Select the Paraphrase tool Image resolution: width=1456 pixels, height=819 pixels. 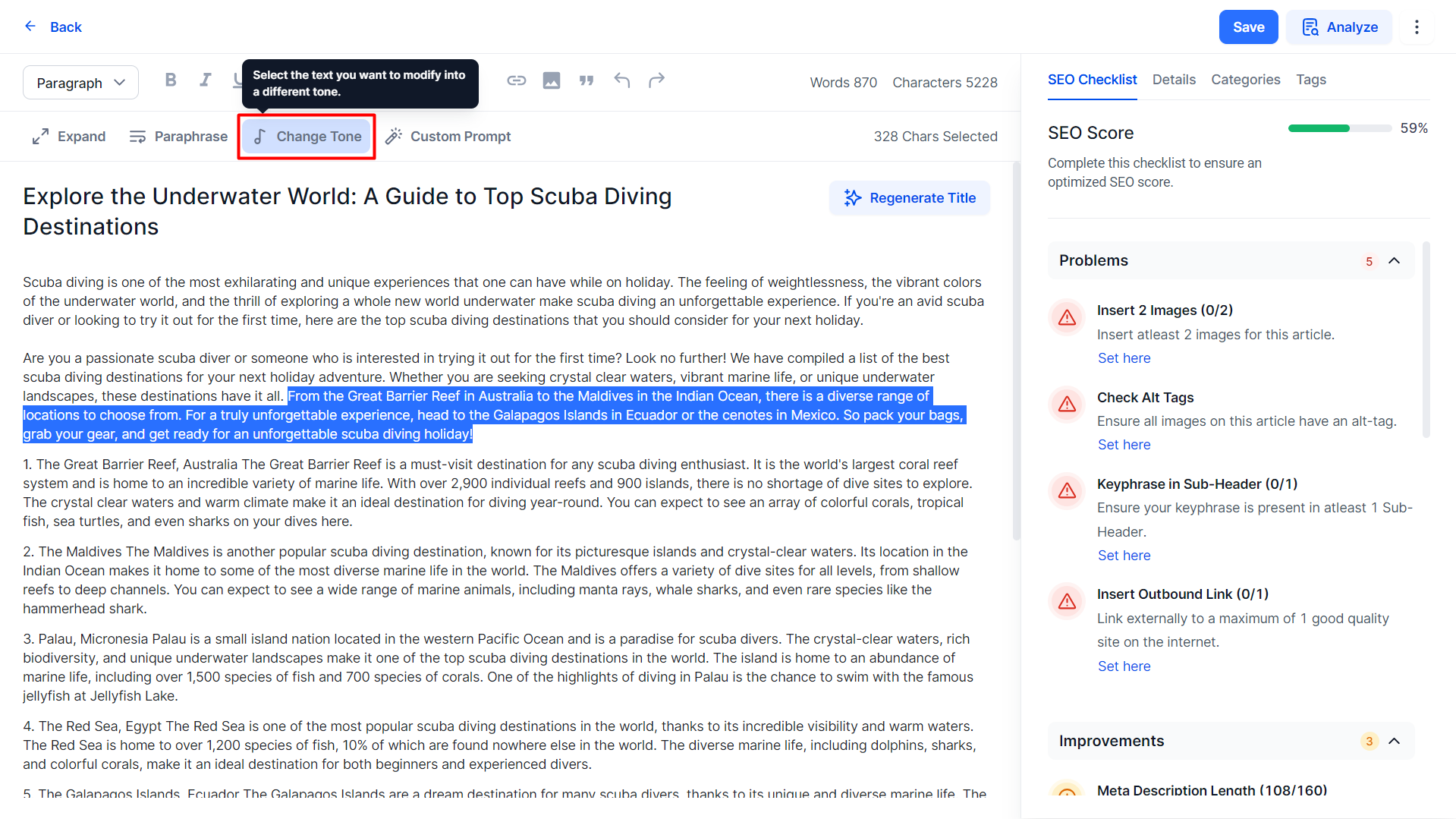click(178, 137)
